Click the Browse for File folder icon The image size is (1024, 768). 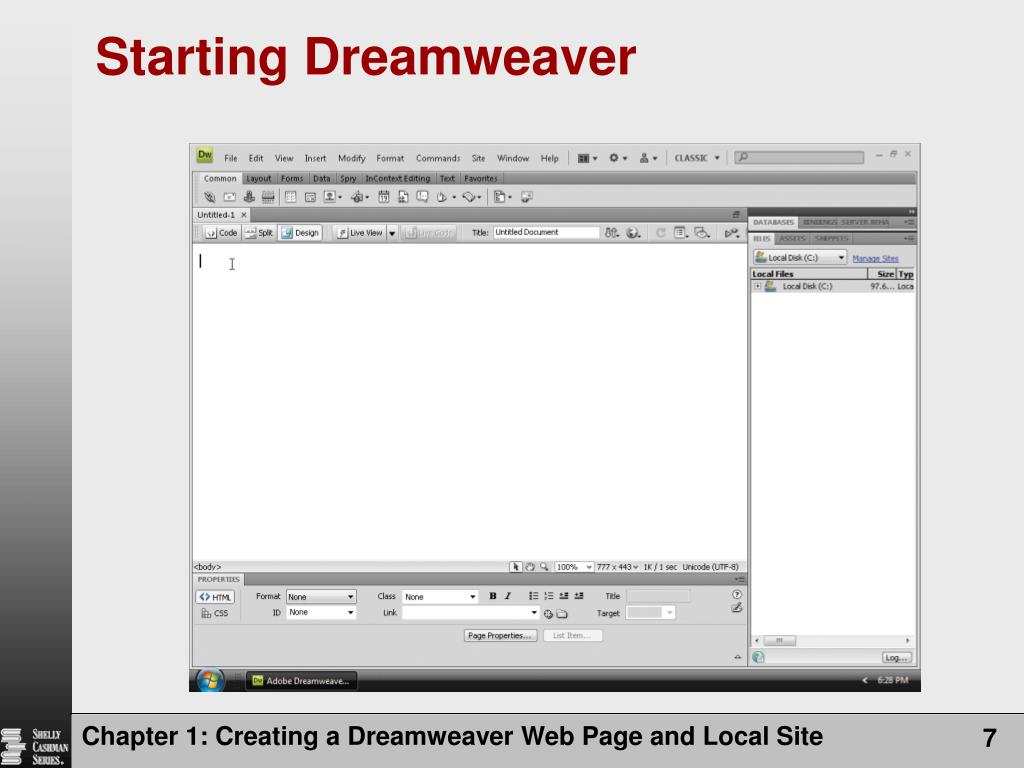562,614
